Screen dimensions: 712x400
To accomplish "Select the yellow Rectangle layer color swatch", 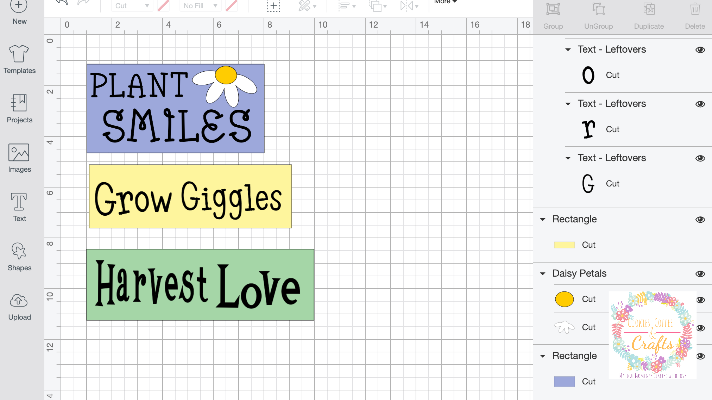I will (x=564, y=245).
